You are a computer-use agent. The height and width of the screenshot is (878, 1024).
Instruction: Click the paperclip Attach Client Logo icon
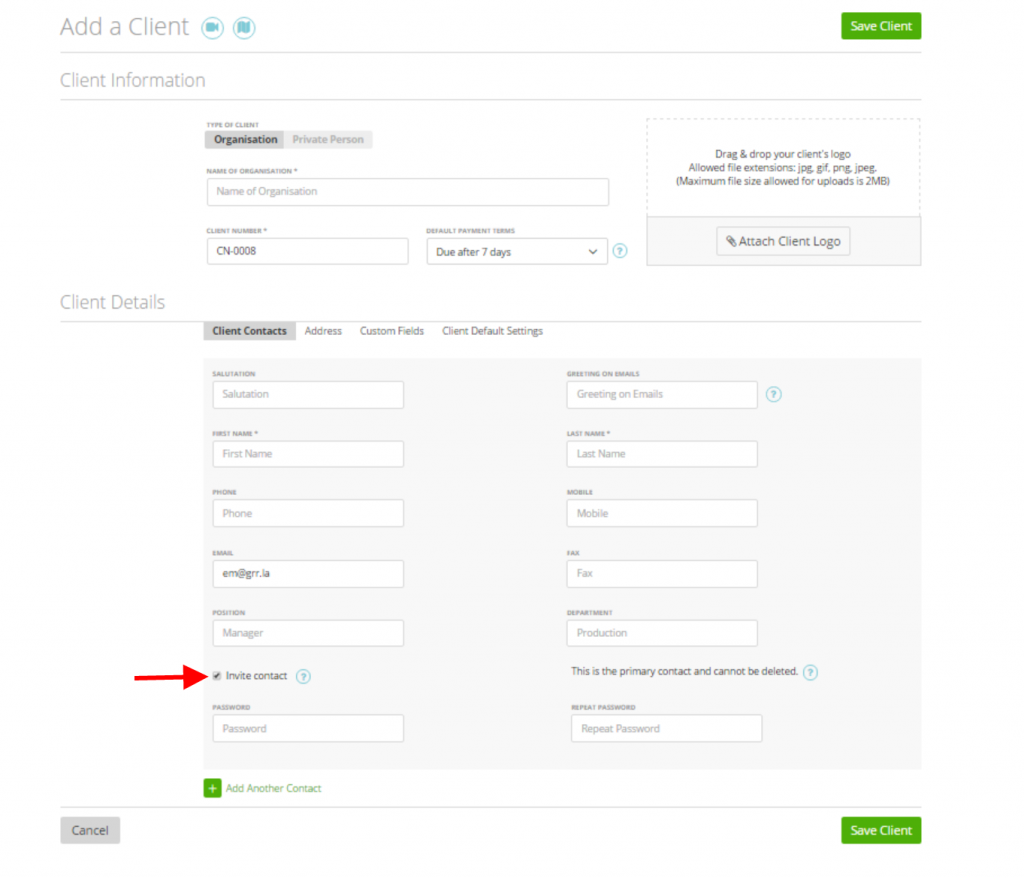click(729, 241)
